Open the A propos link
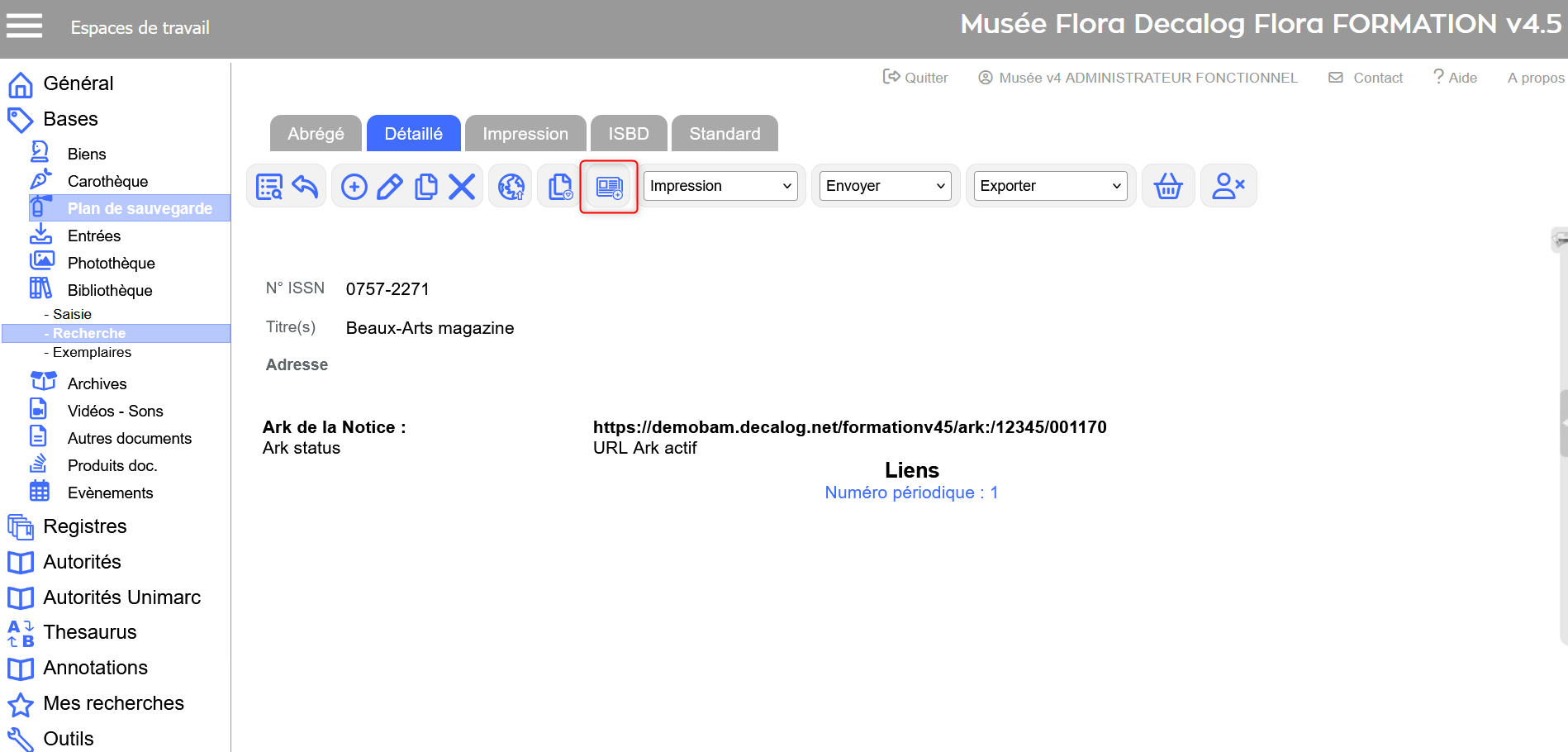 [1536, 78]
